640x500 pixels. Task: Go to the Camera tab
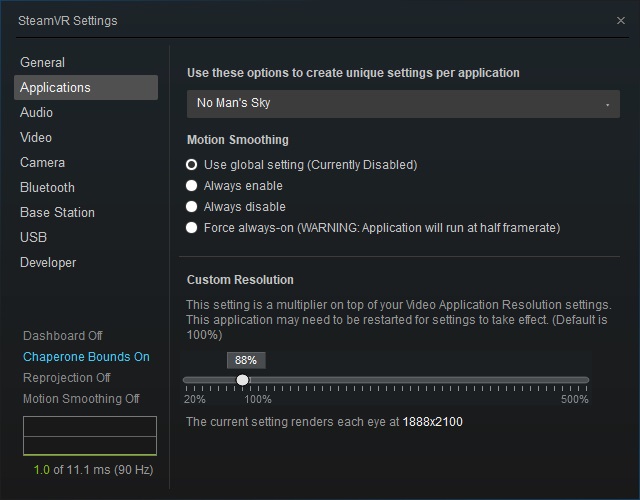(43, 162)
